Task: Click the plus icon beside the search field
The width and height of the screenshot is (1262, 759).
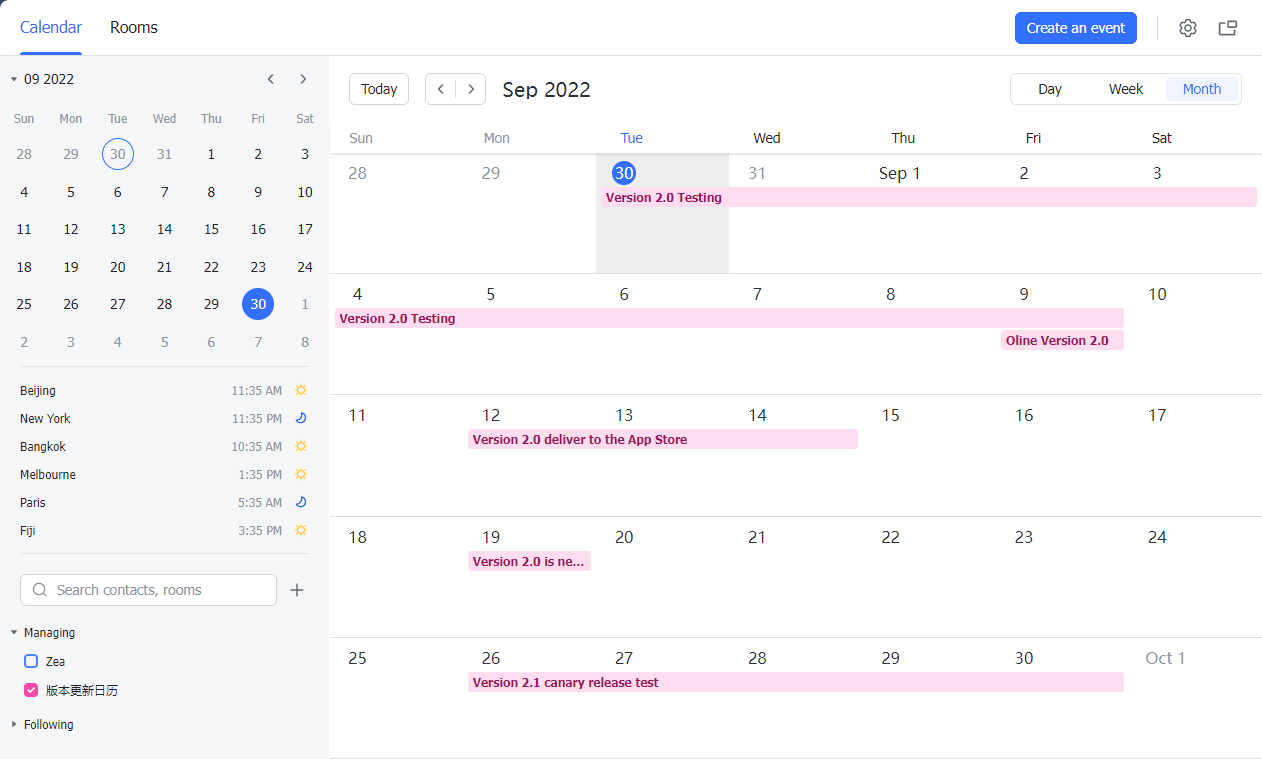Action: point(296,590)
